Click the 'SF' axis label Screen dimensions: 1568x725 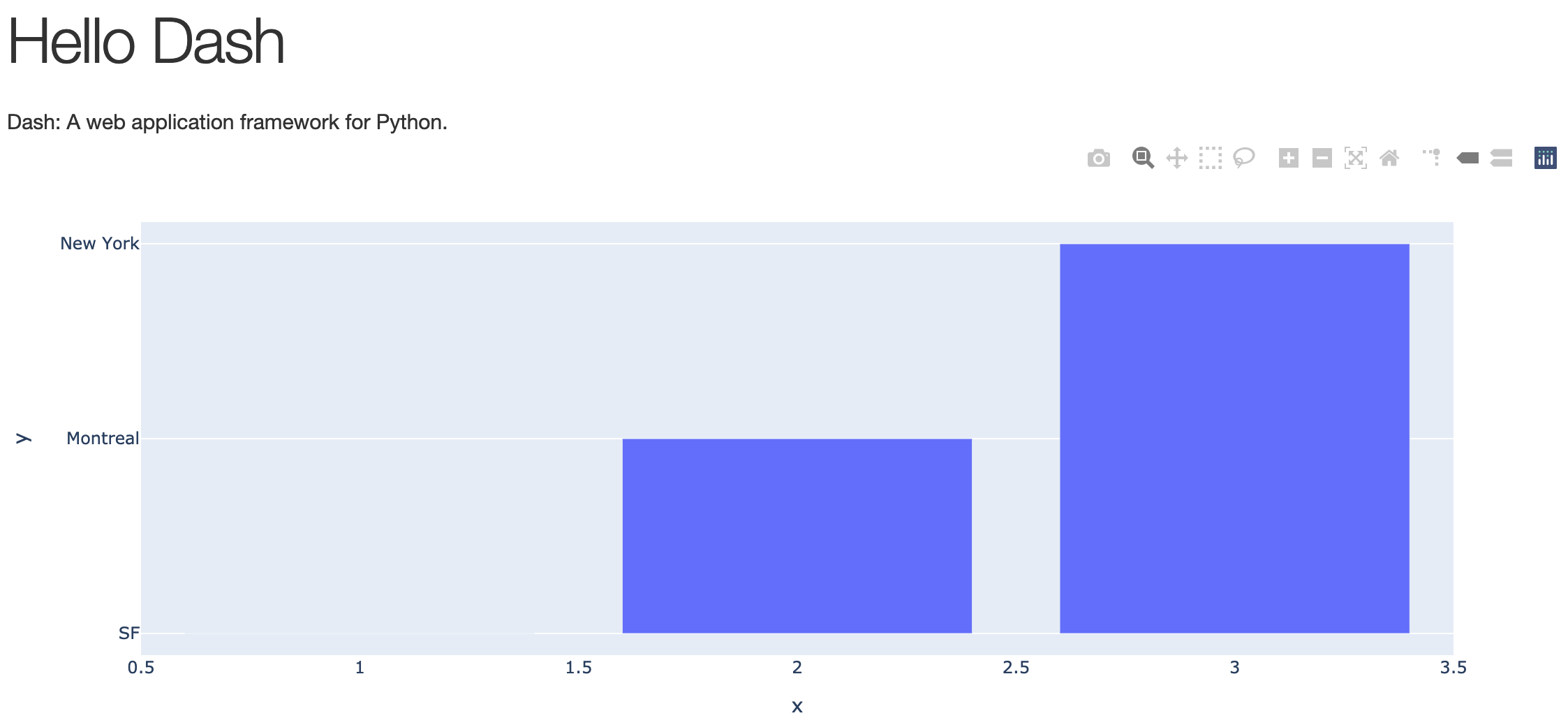point(128,634)
